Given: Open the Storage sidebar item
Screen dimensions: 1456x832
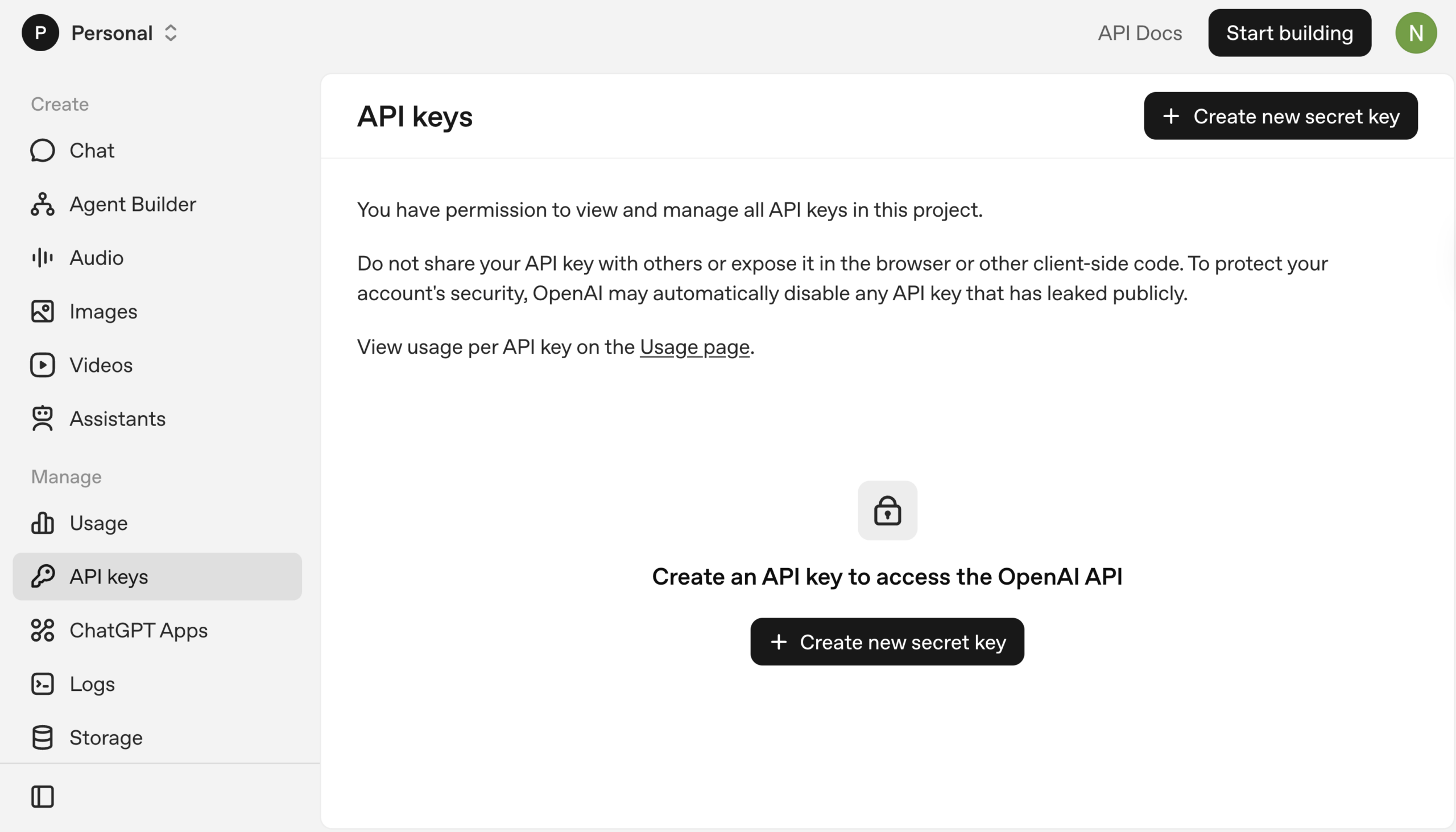Looking at the screenshot, I should (x=106, y=738).
